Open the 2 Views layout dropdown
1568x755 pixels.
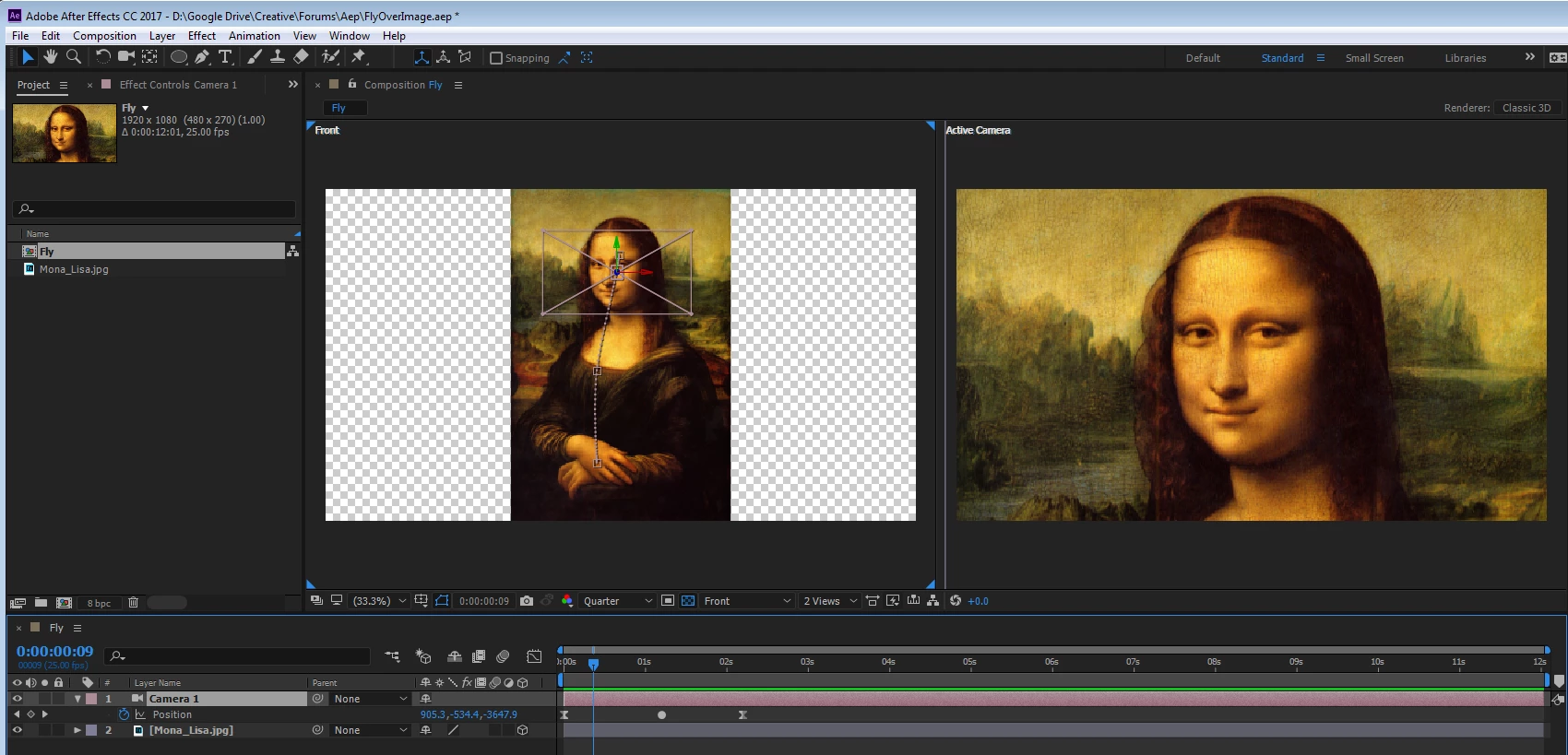pyautogui.click(x=829, y=601)
